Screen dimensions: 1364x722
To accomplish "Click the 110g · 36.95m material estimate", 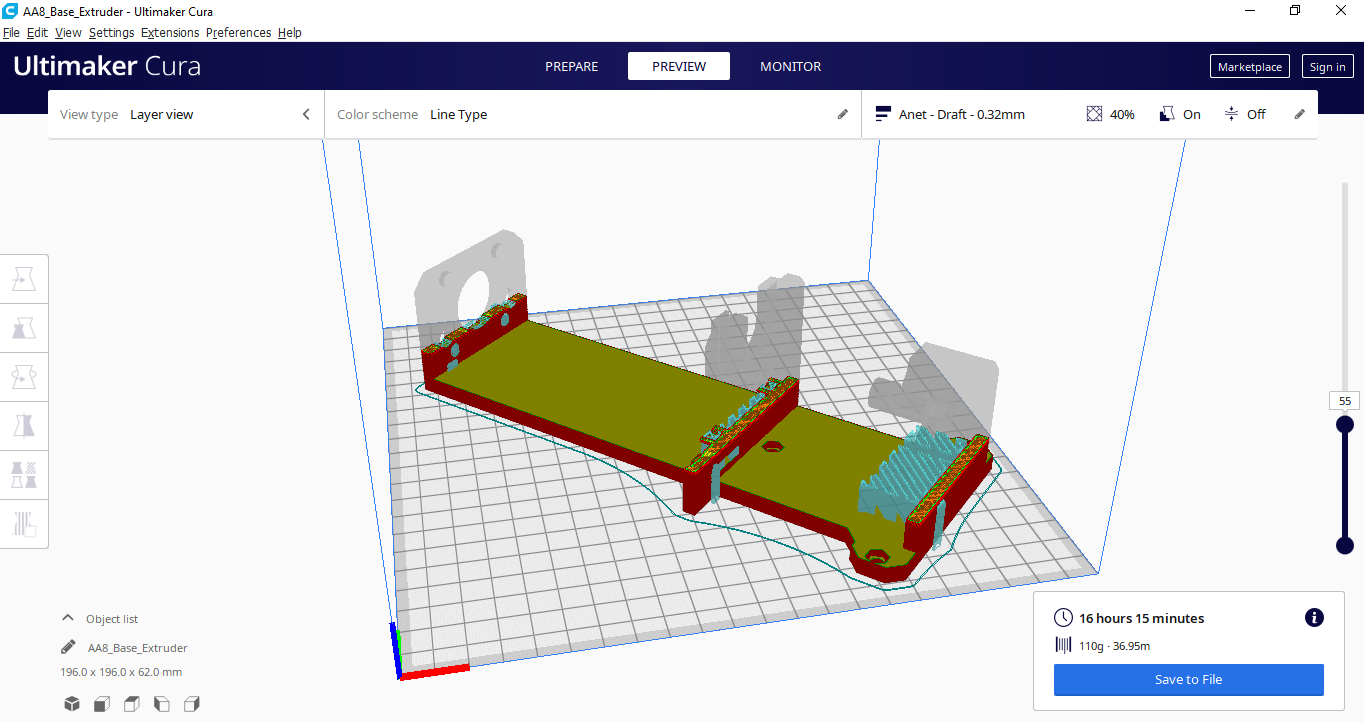I will [x=1115, y=645].
